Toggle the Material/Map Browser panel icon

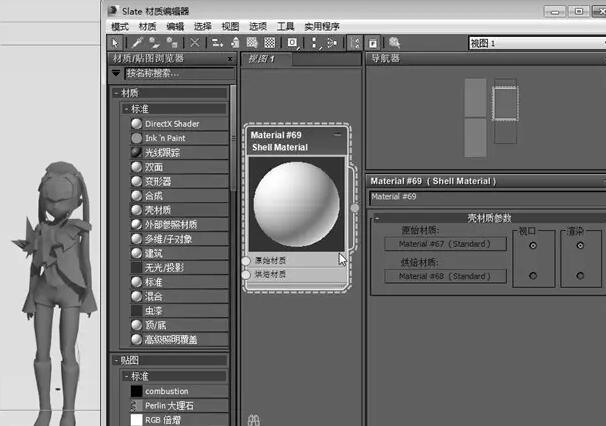355,43
